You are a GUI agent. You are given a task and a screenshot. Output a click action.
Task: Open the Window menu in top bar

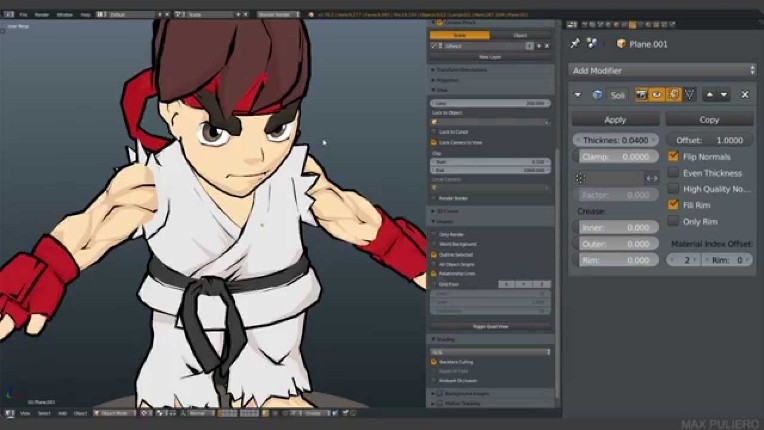[x=64, y=15]
